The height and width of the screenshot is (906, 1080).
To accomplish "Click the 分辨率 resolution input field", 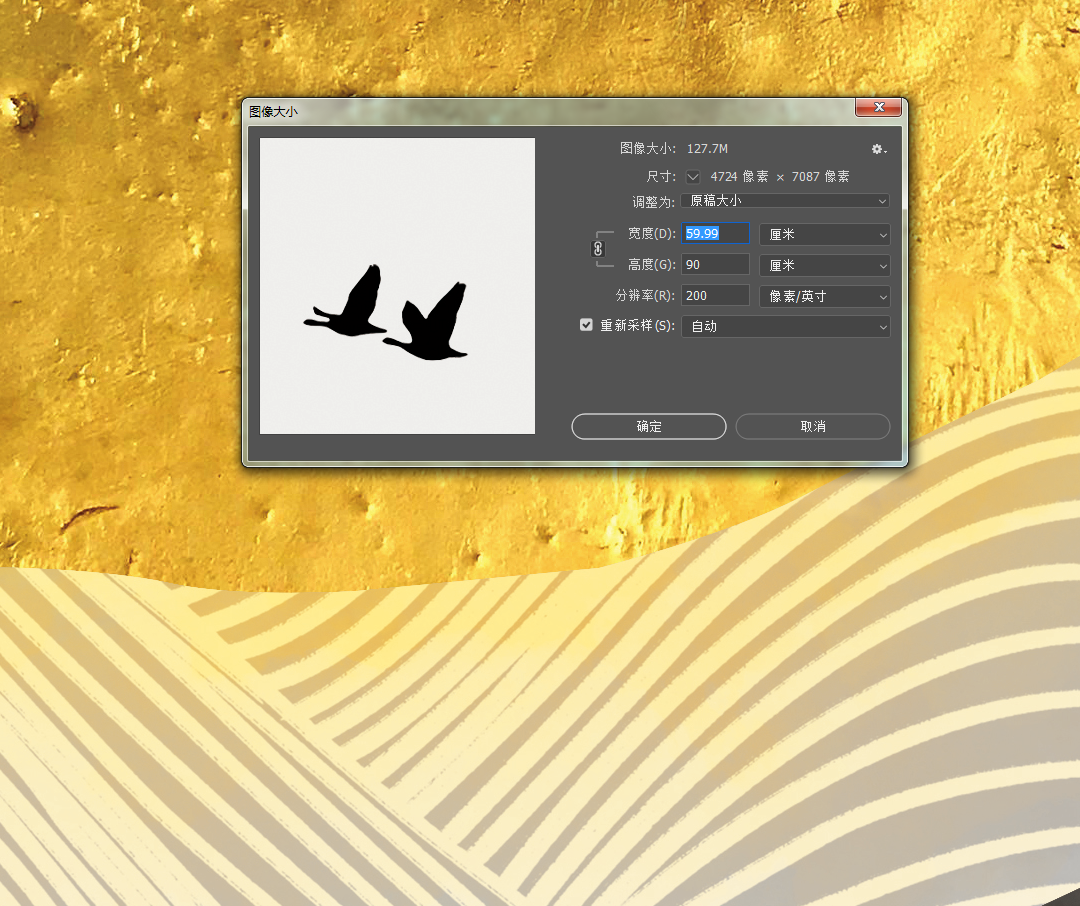I will [716, 296].
